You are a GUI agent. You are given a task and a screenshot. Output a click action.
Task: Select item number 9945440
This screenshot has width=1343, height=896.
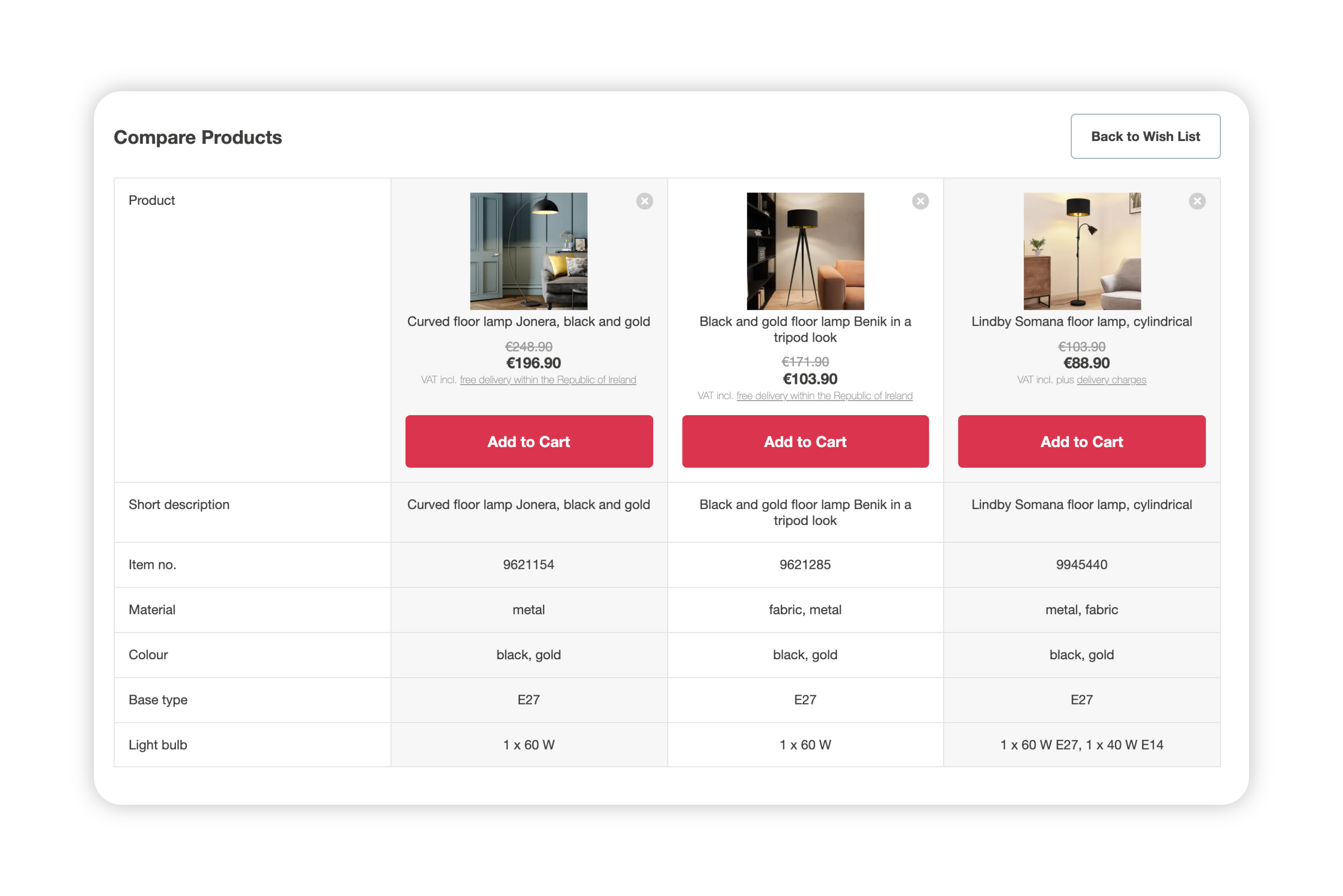pos(1082,565)
